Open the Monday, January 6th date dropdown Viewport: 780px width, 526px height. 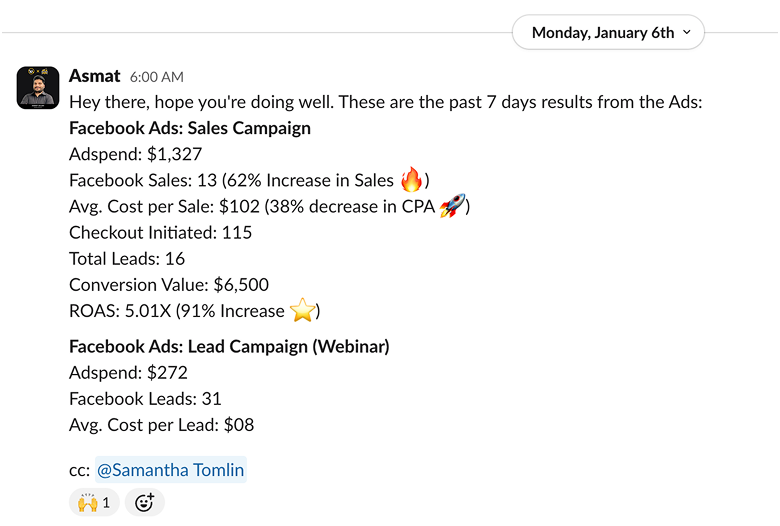608,32
